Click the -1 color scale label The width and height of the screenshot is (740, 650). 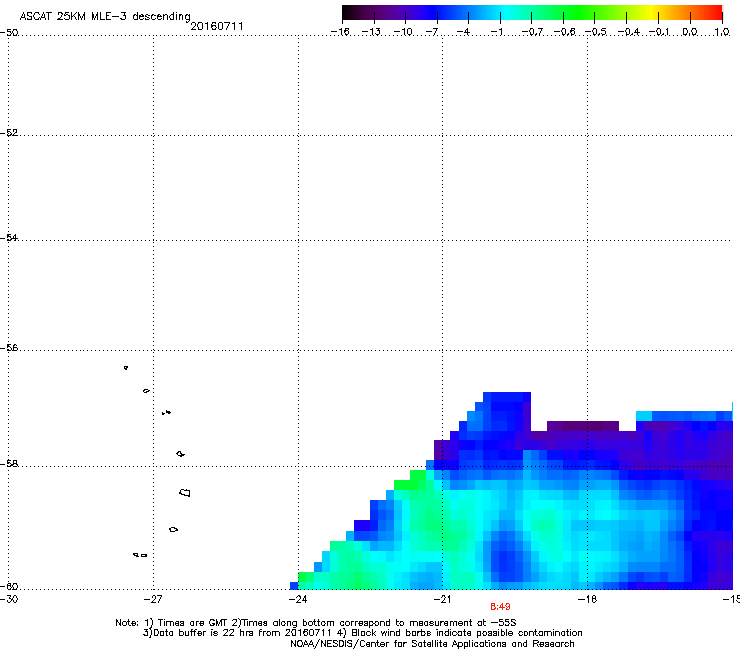pyautogui.click(x=497, y=32)
